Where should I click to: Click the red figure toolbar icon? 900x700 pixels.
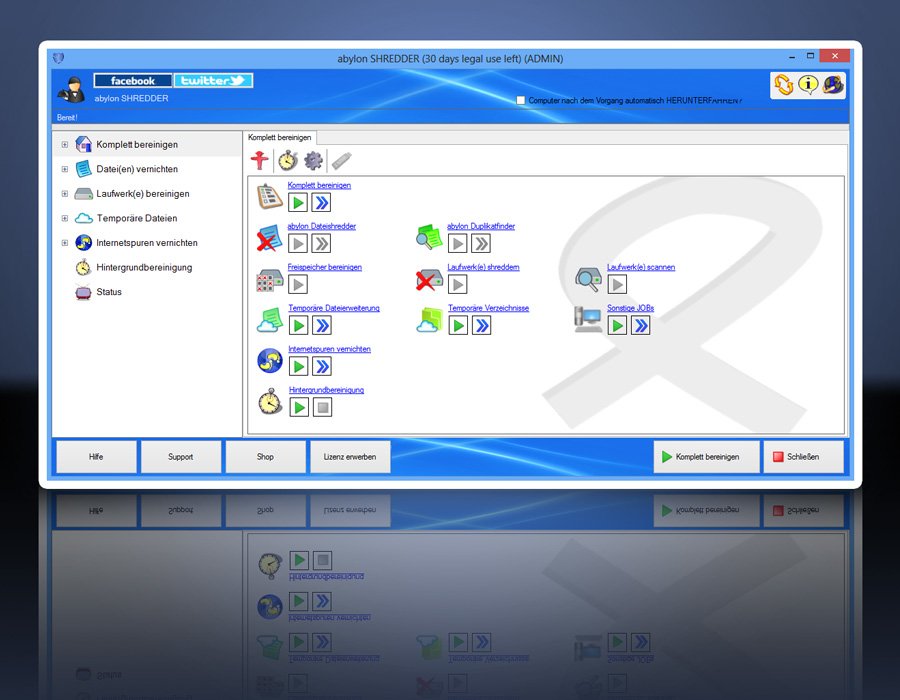259,160
